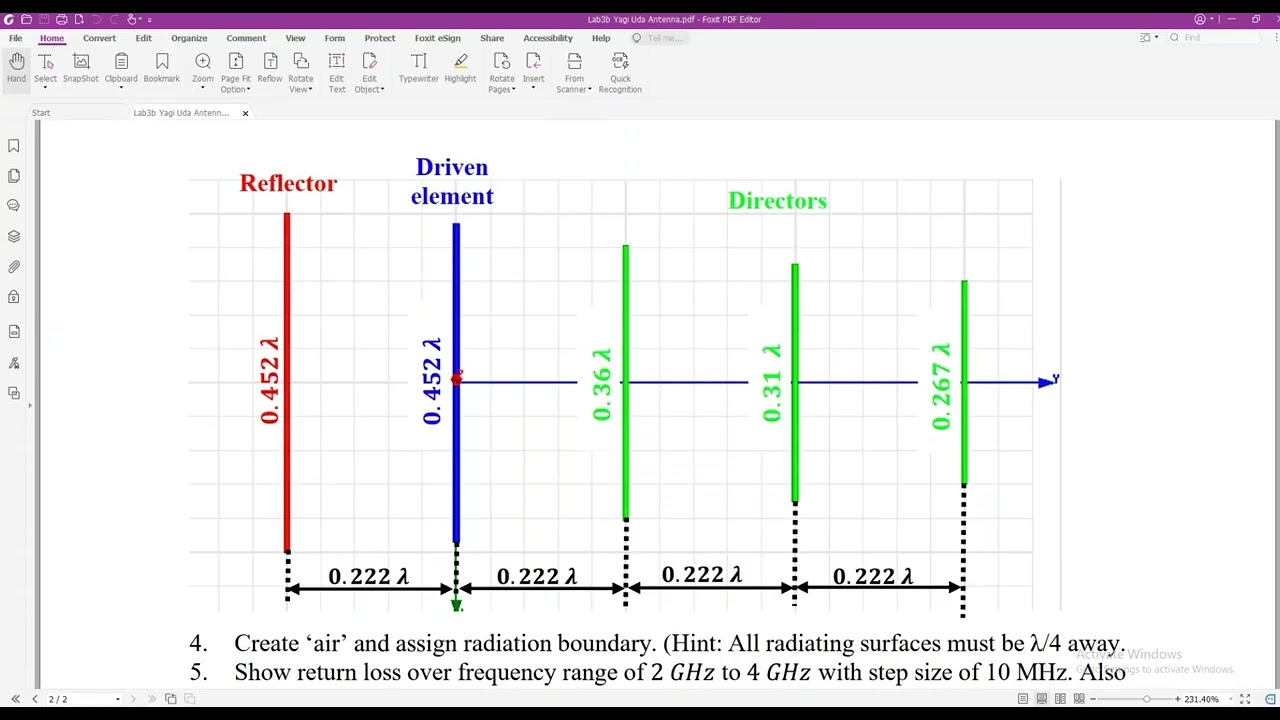Select the Hand tool
The width and height of the screenshot is (1280, 720).
click(x=16, y=68)
